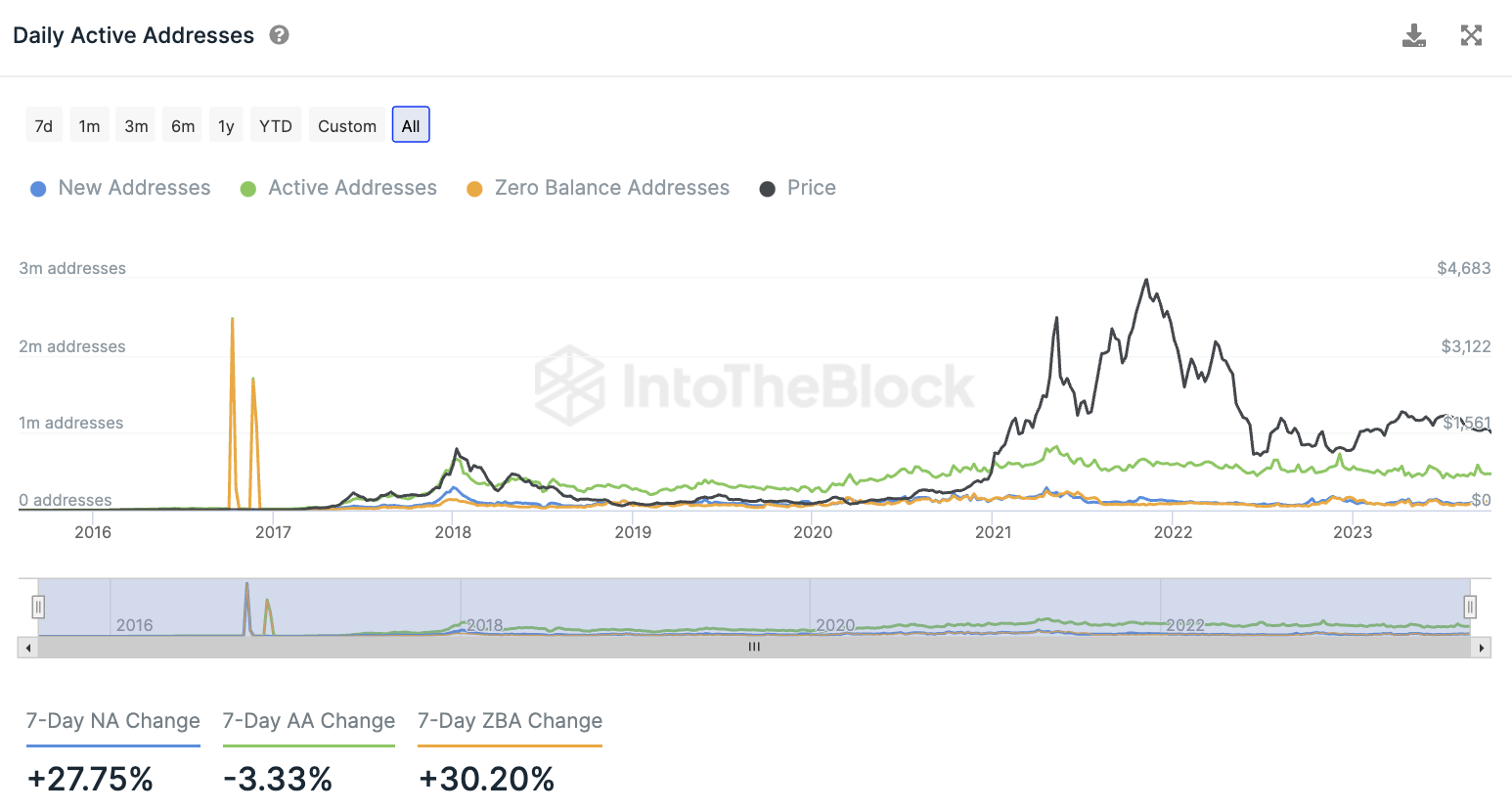Screen dimensions: 1512x812
Task: Click the right scroll arrow of navigator
Action: coord(1482,648)
